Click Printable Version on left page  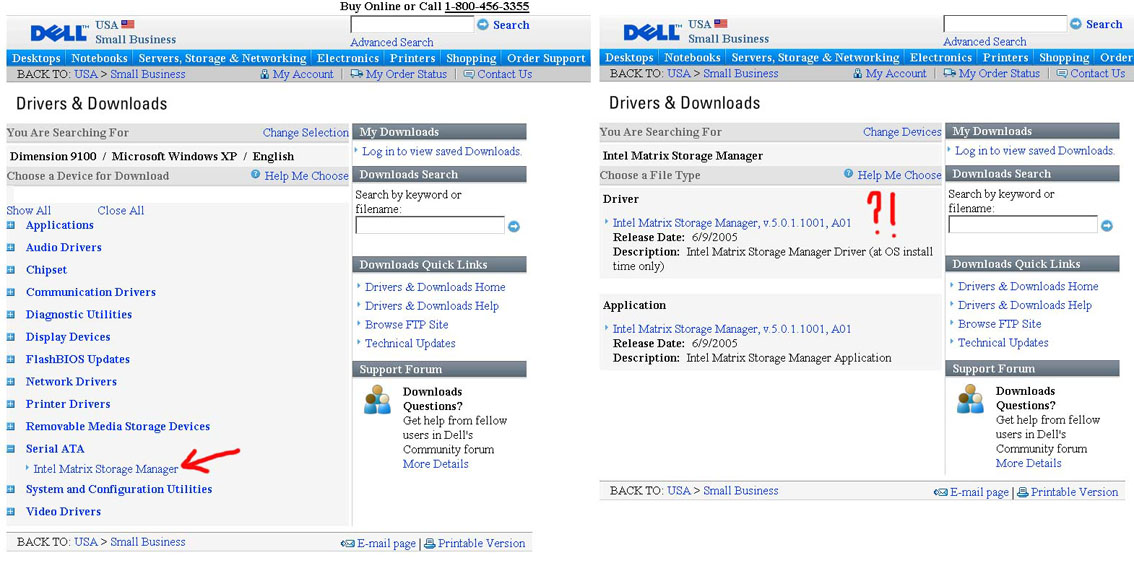482,543
